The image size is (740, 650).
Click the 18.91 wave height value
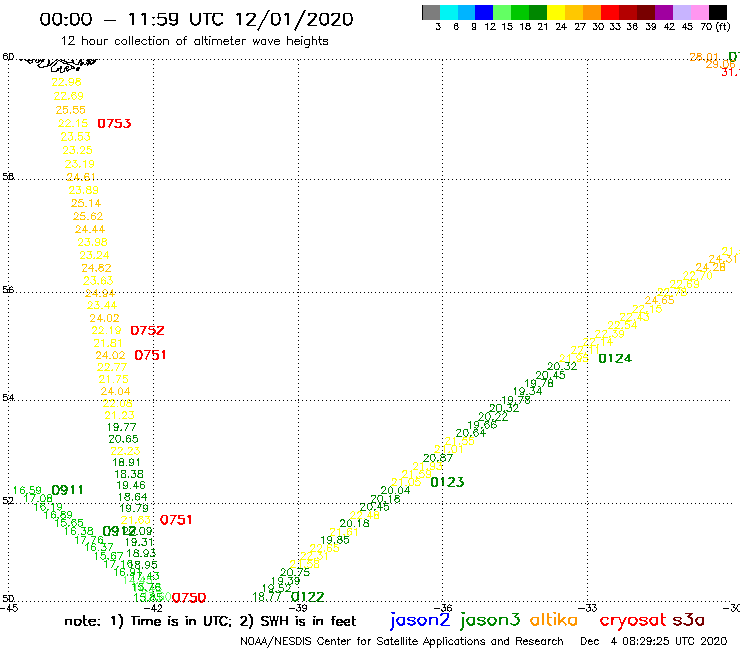126,463
